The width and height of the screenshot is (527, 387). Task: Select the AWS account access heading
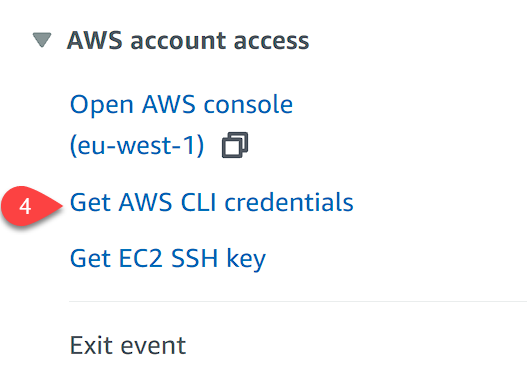(188, 40)
